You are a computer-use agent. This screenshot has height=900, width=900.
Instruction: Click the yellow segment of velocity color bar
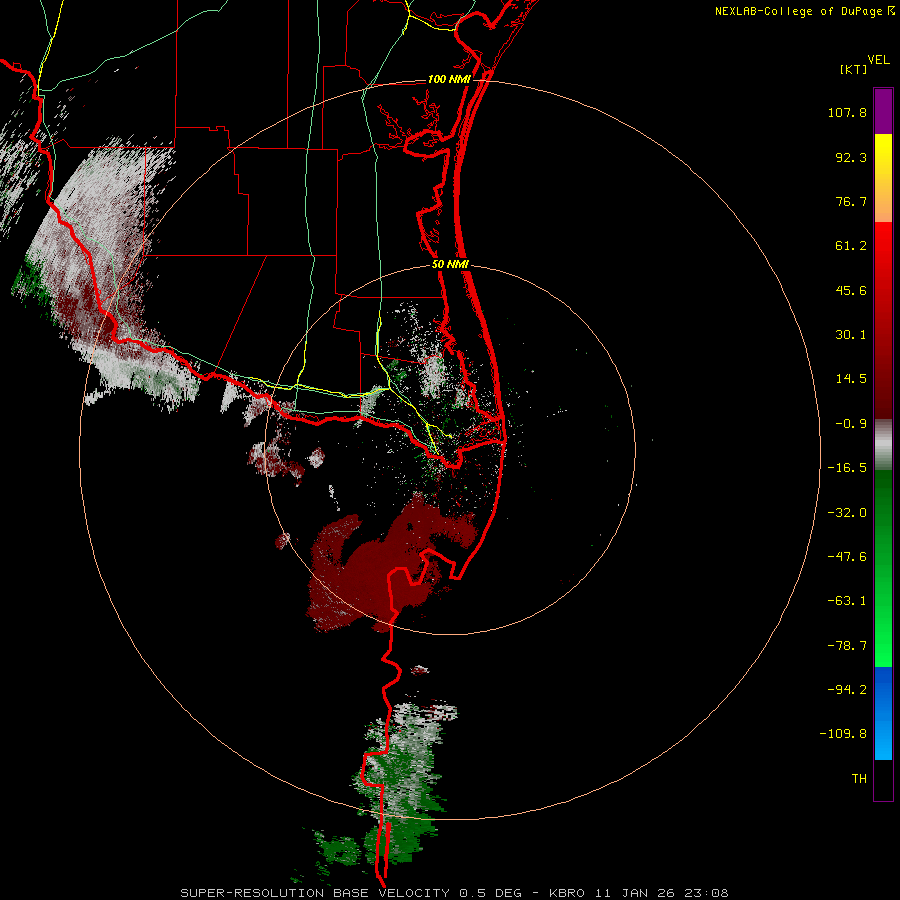point(883,155)
